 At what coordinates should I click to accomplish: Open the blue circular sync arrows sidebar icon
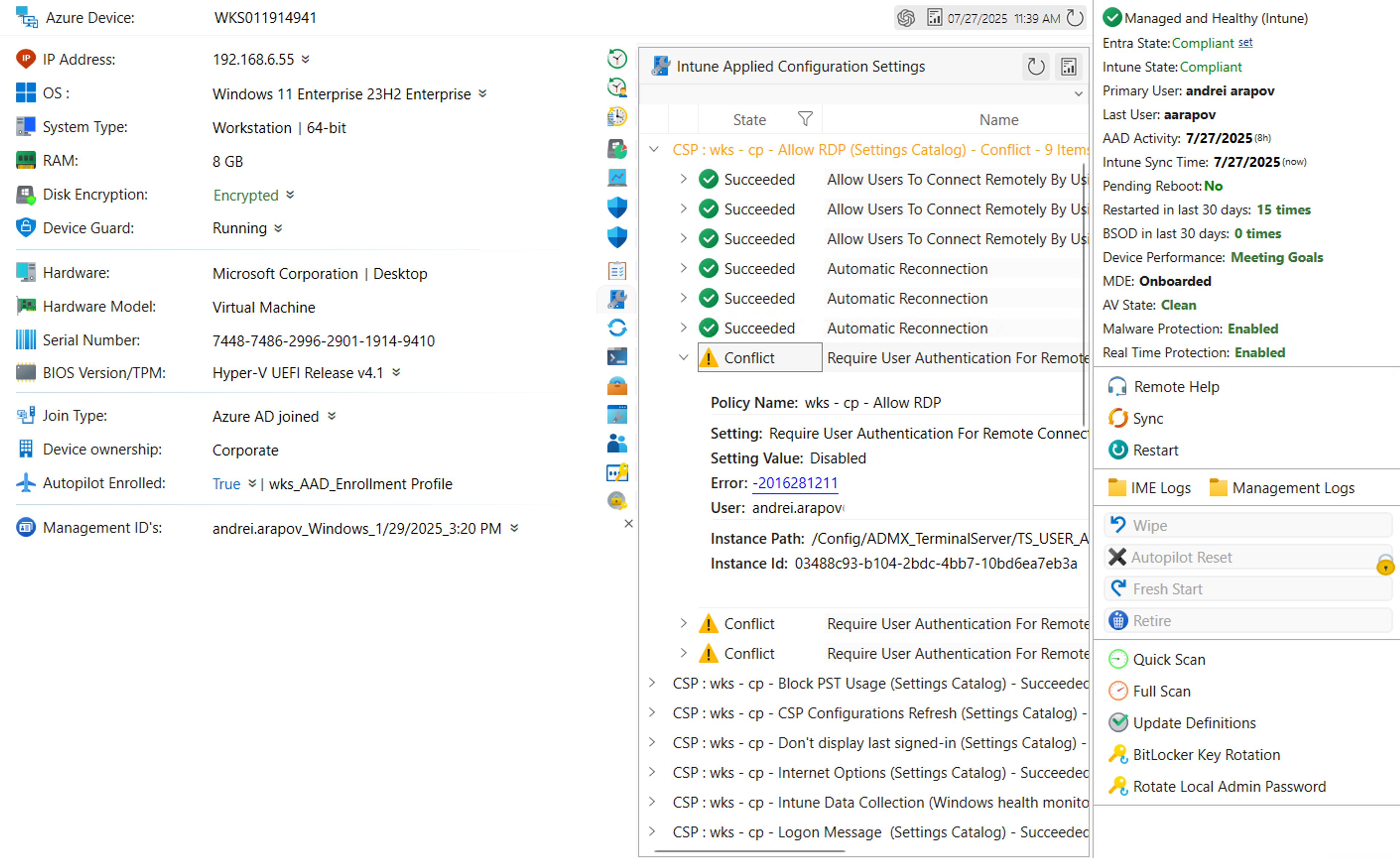tap(617, 328)
